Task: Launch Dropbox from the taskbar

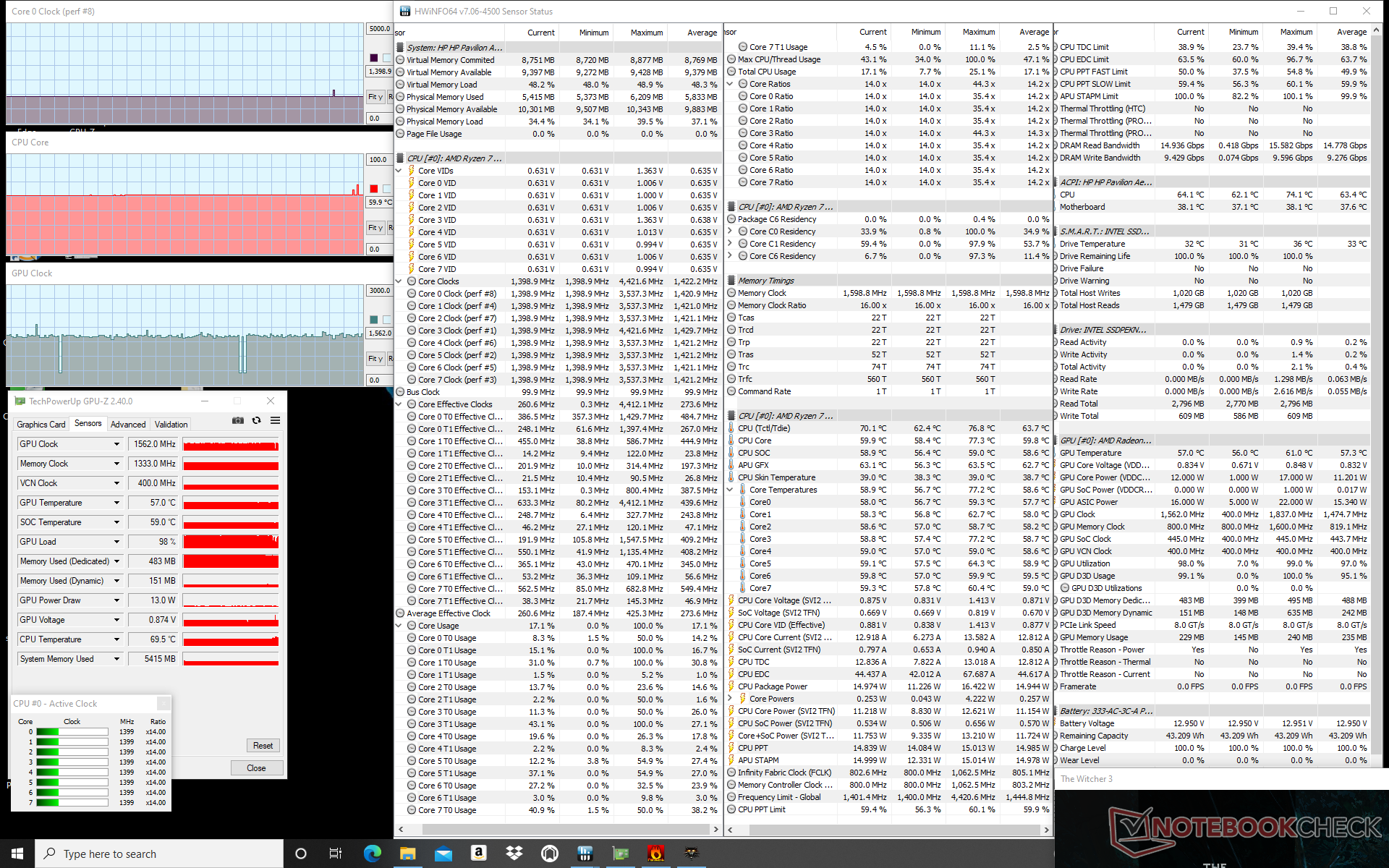Action: point(514,854)
